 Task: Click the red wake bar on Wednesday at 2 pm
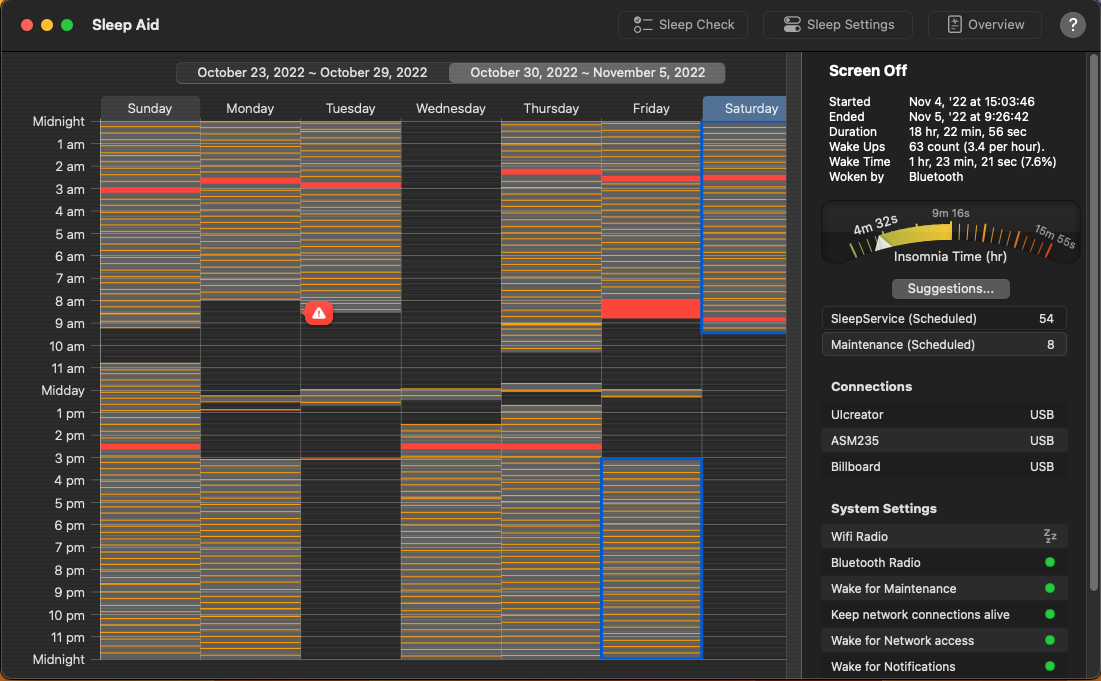coord(451,447)
